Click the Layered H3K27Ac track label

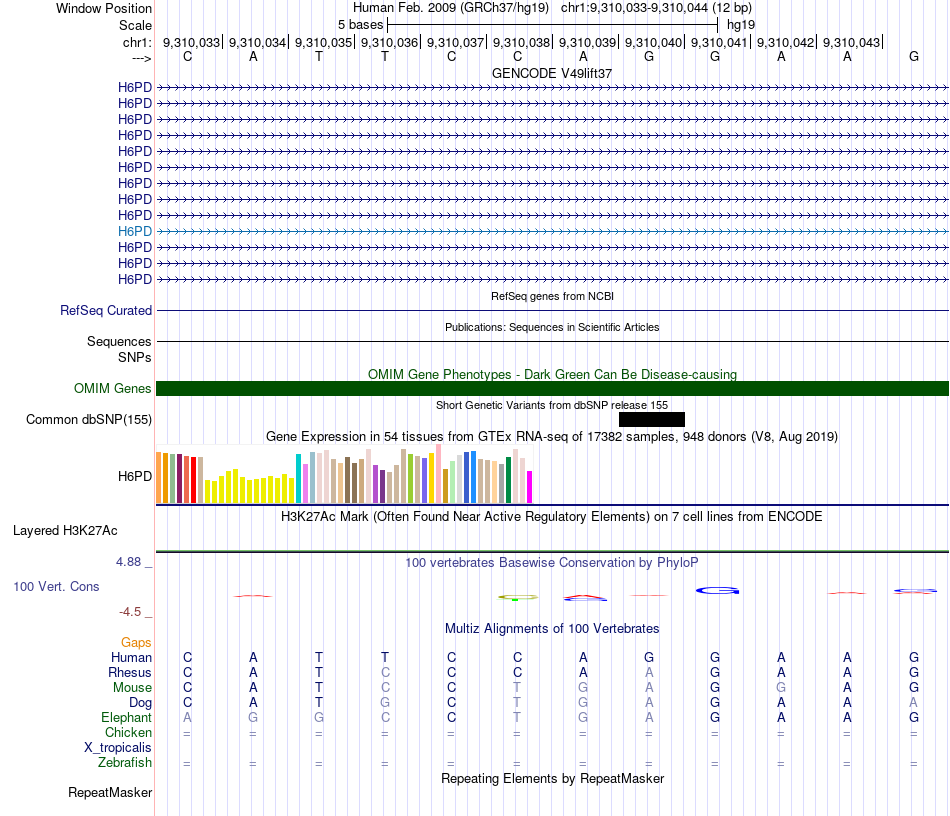tap(65, 531)
